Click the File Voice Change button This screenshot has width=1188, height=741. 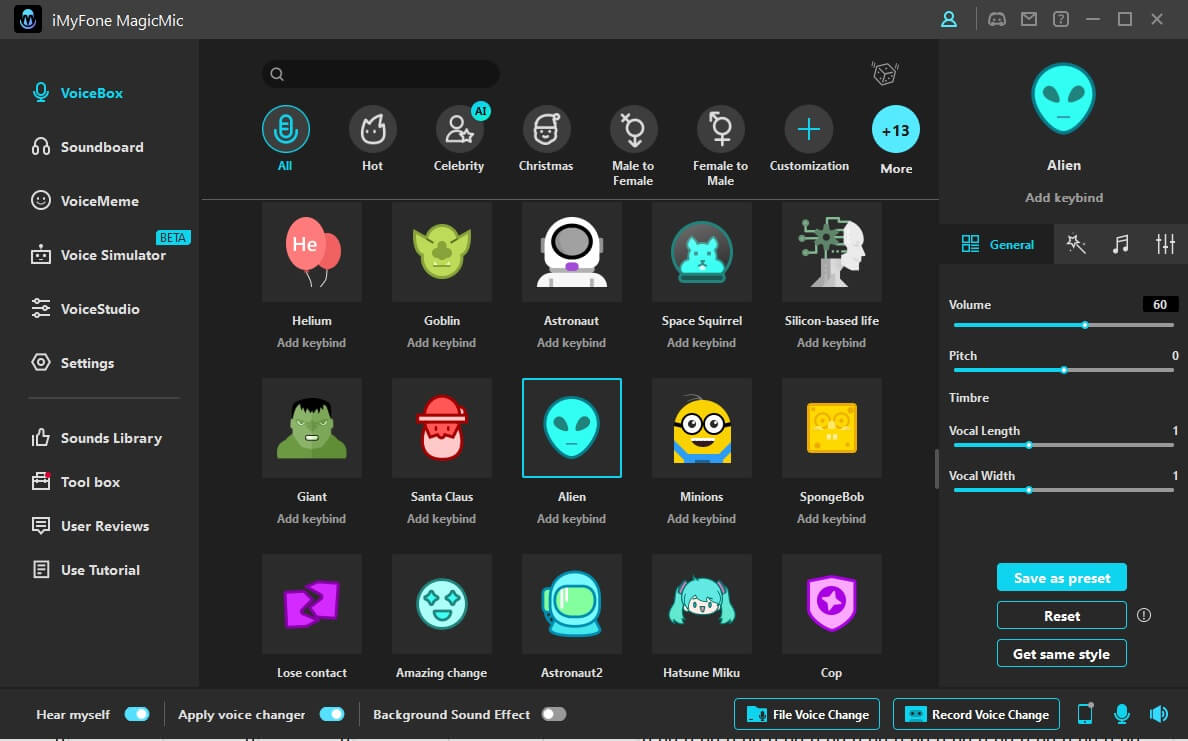[807, 714]
